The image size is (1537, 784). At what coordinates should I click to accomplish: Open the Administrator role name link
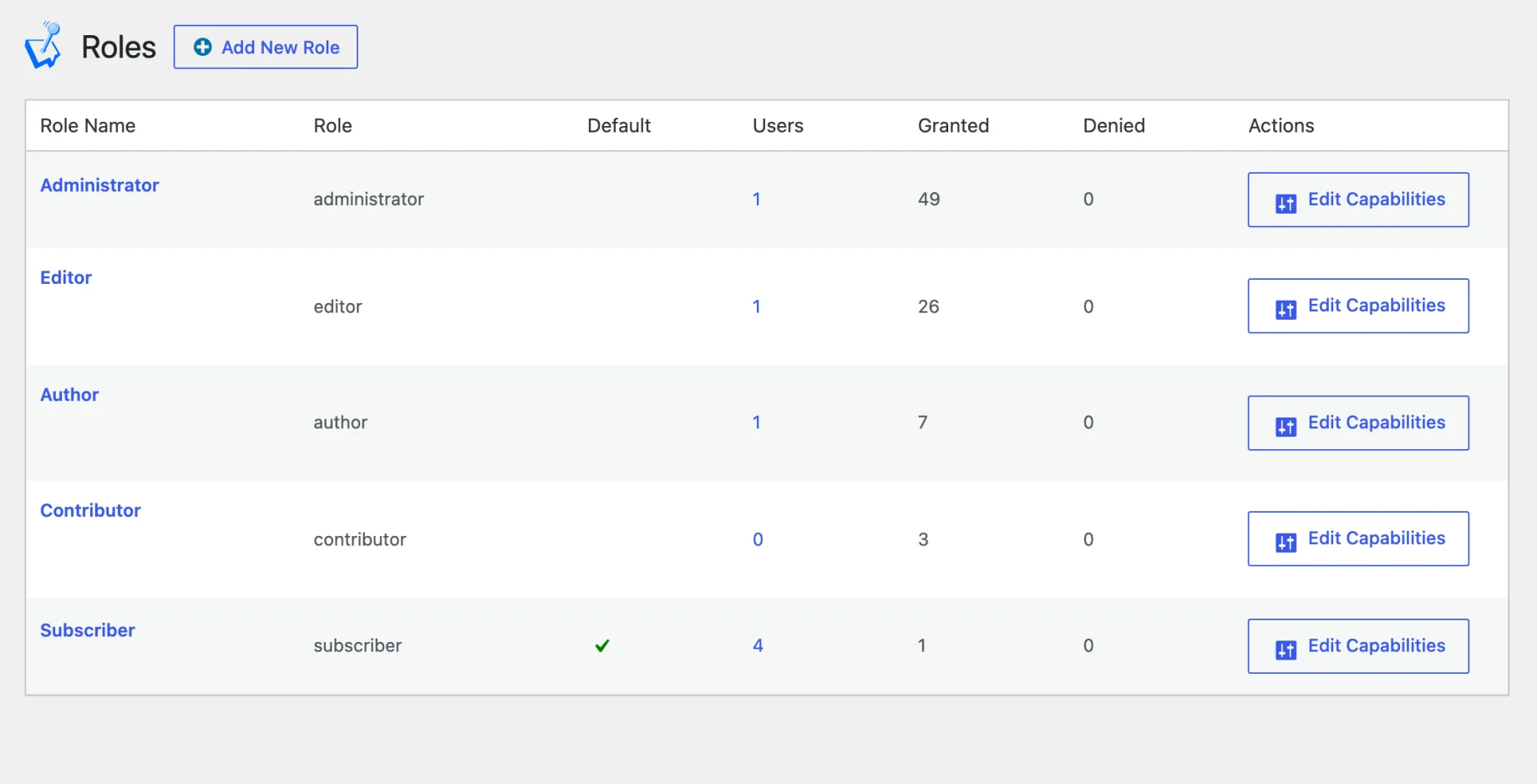[x=99, y=185]
